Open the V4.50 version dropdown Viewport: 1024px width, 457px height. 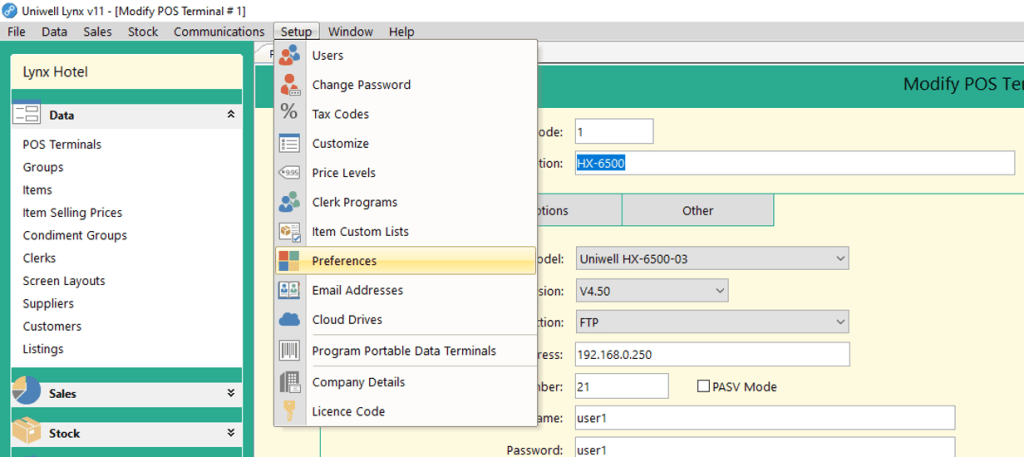(718, 291)
